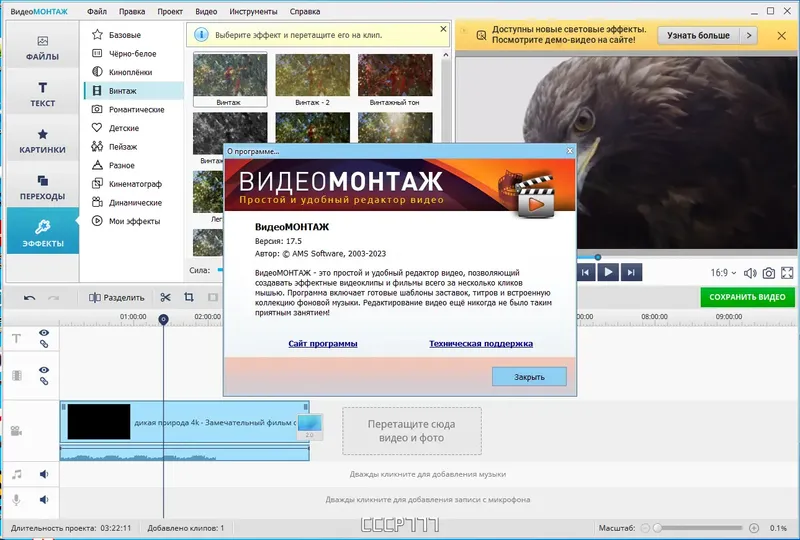The image size is (800, 540).
Task: Toggle text track link icon
Action: tap(44, 344)
